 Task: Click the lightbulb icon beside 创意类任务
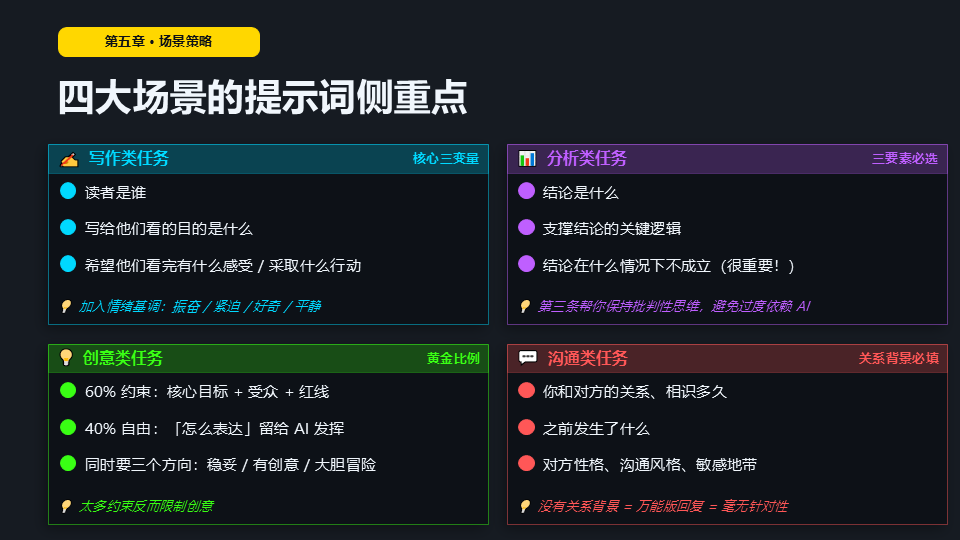(x=66, y=358)
